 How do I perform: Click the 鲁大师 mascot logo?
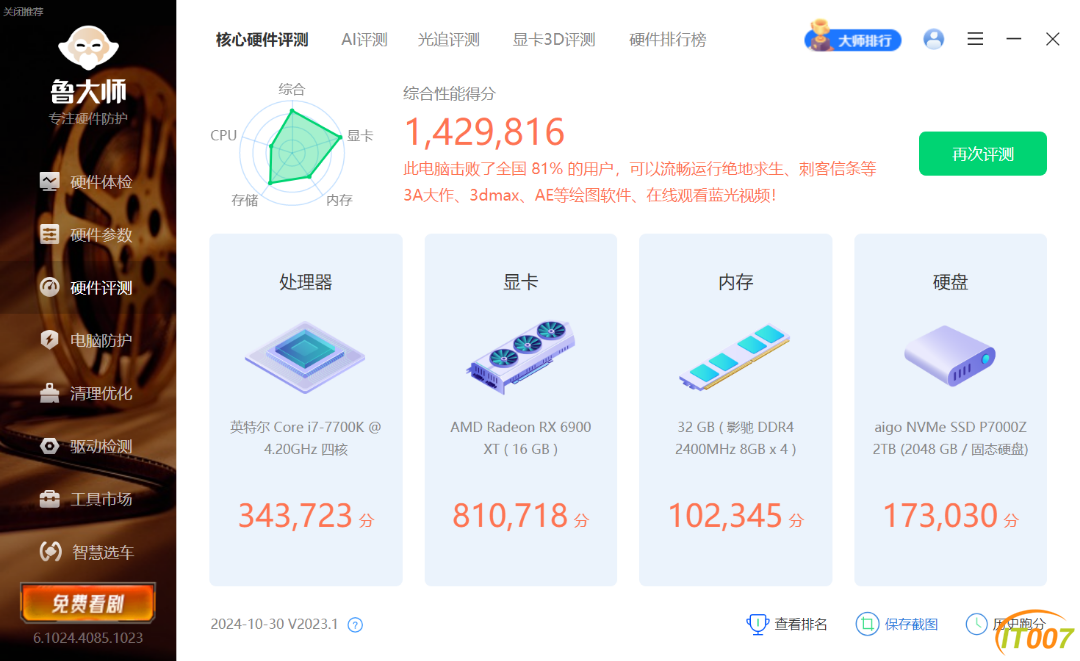[88, 48]
